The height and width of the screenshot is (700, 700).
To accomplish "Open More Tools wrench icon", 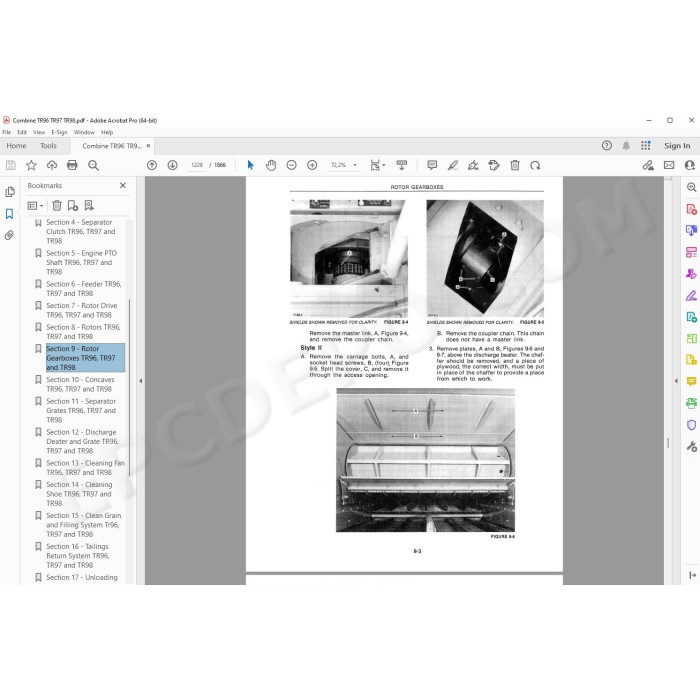I will (691, 446).
